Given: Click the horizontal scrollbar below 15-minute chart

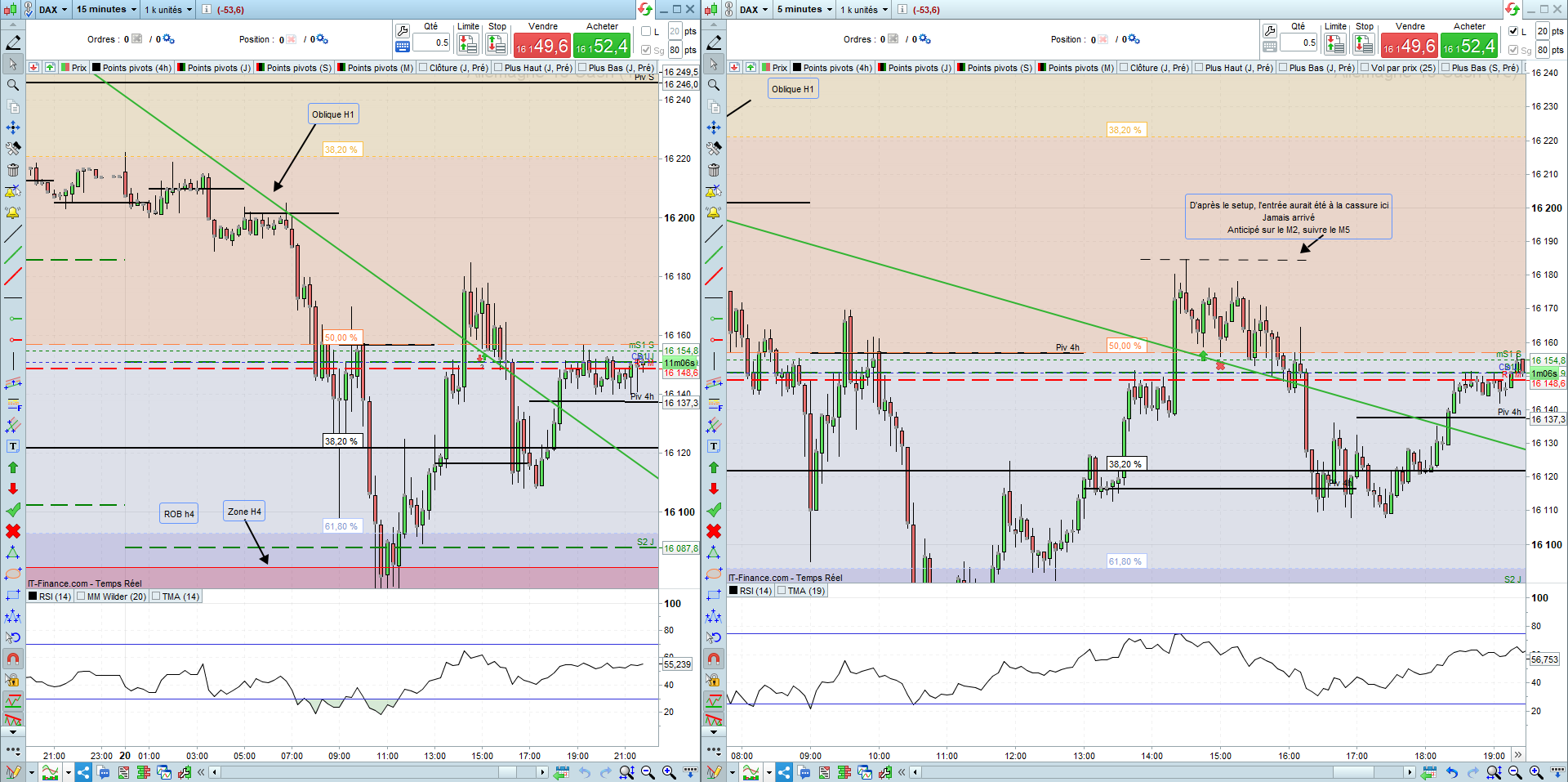Looking at the screenshot, I should (379, 772).
